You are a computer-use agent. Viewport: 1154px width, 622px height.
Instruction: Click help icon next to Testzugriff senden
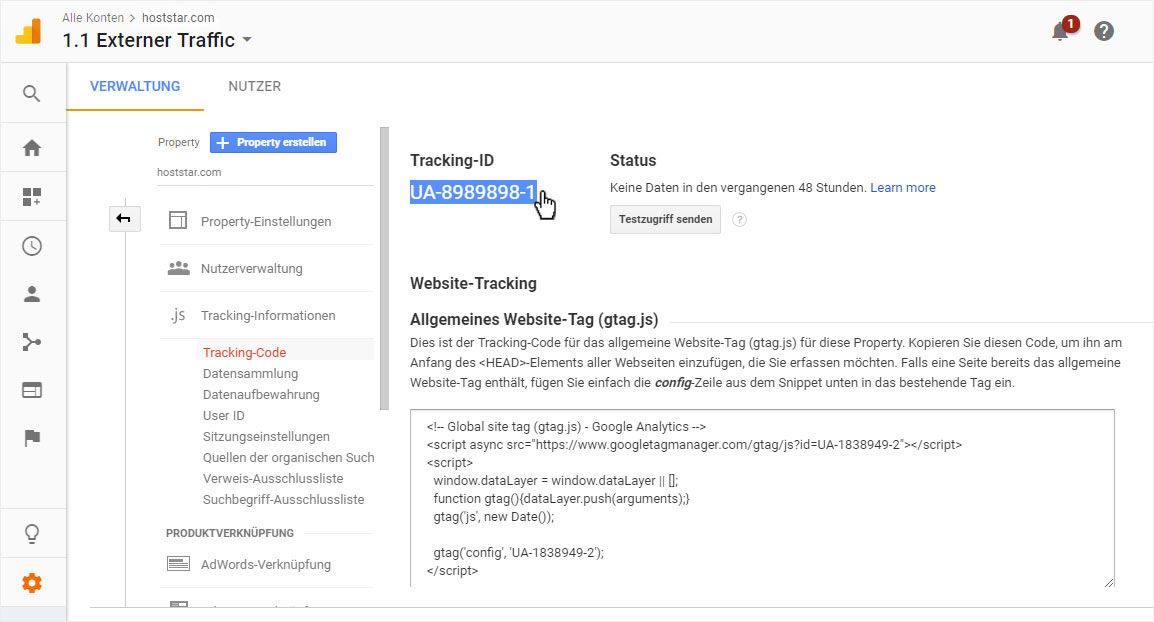tap(739, 219)
